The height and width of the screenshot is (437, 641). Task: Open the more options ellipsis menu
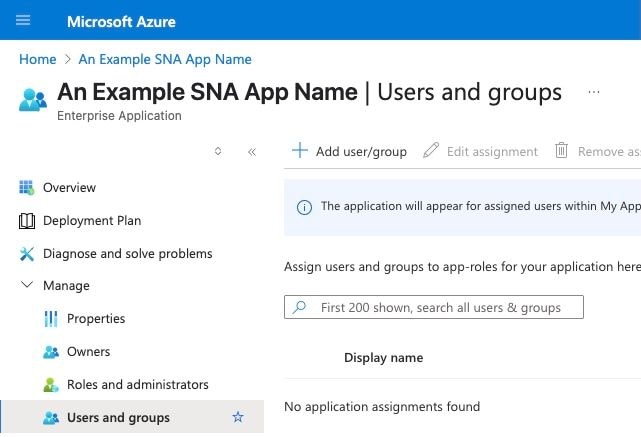[594, 92]
